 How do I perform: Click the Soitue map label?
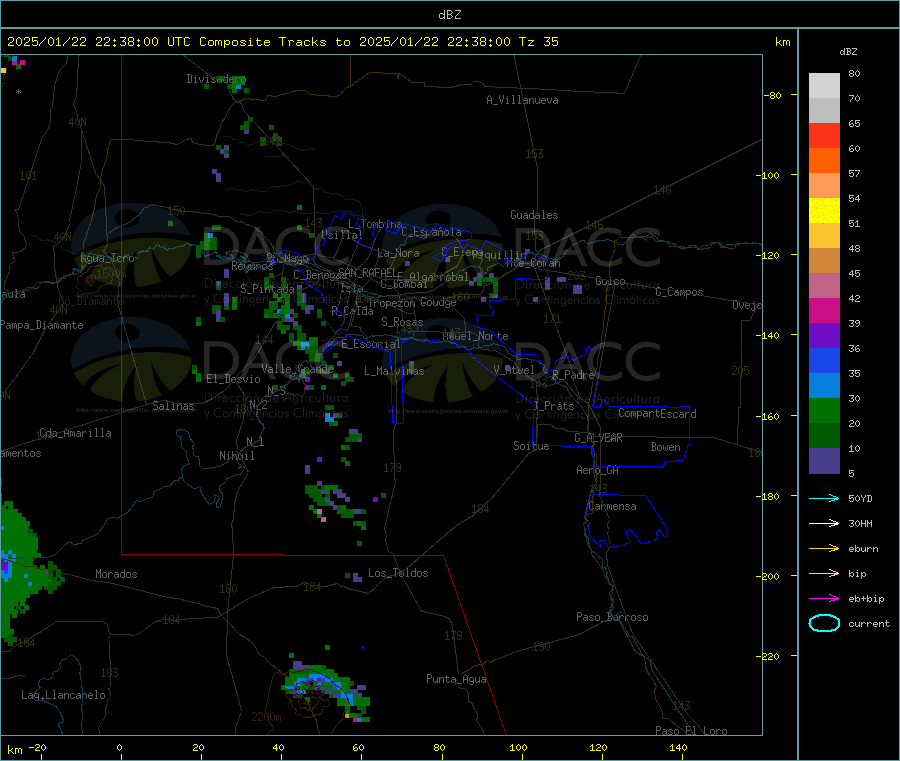pos(532,446)
